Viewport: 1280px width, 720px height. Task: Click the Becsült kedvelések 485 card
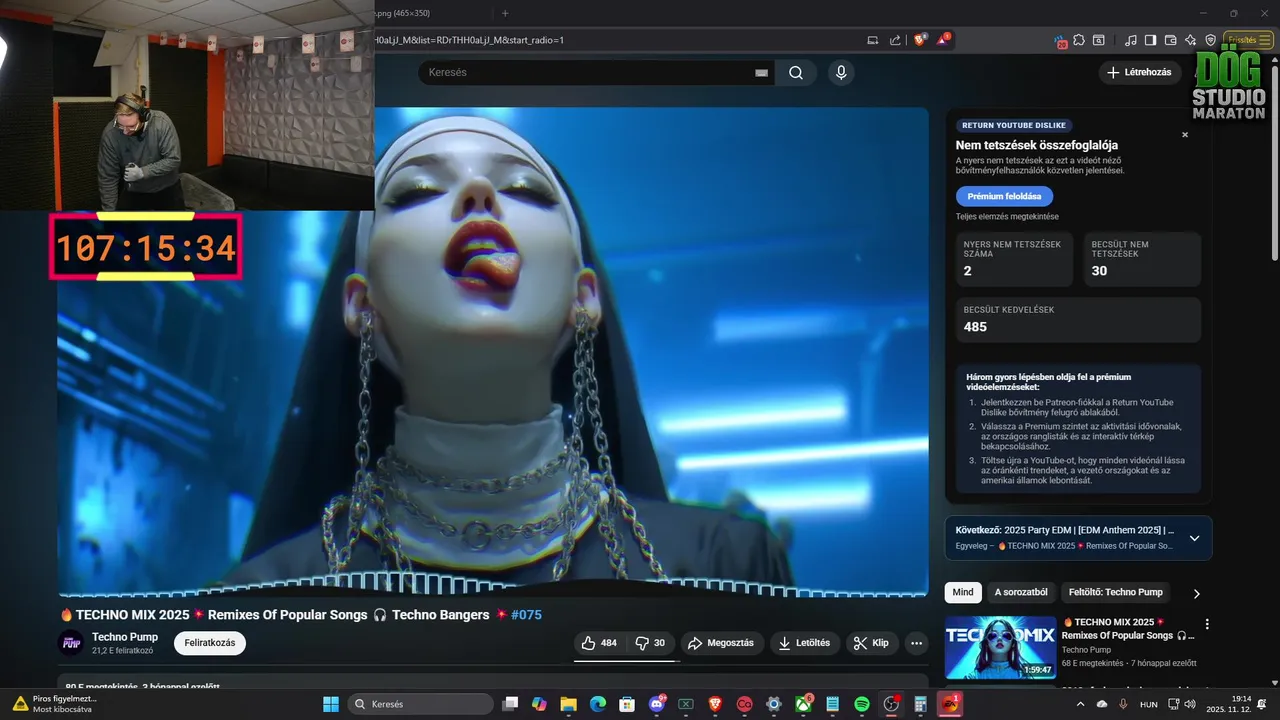pos(1078,320)
